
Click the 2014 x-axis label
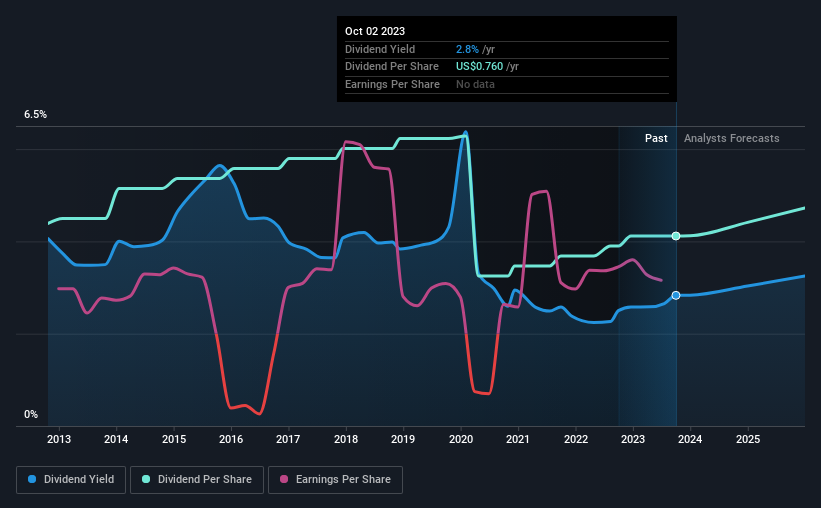(116, 439)
